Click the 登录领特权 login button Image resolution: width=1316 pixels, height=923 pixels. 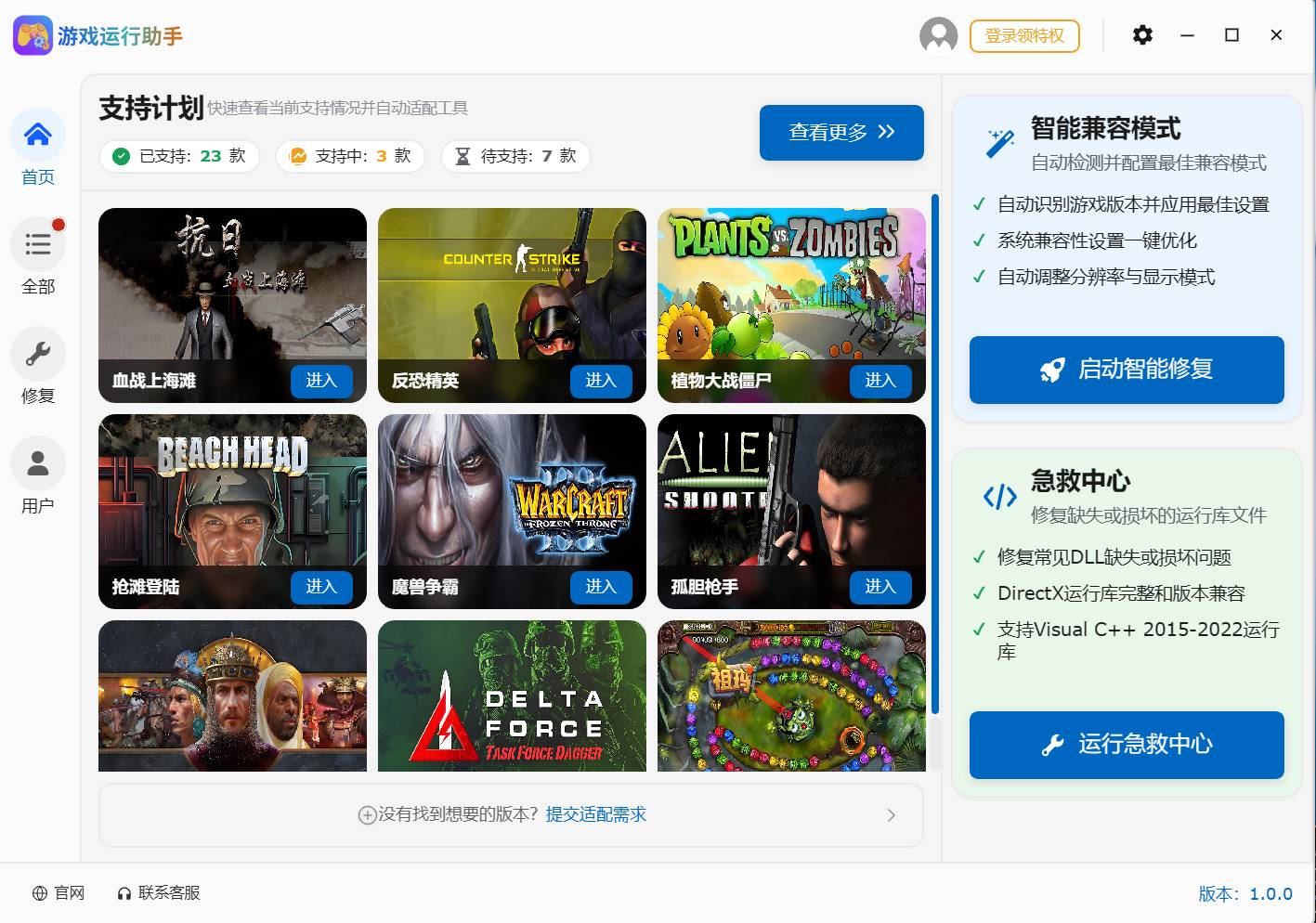[x=1024, y=36]
